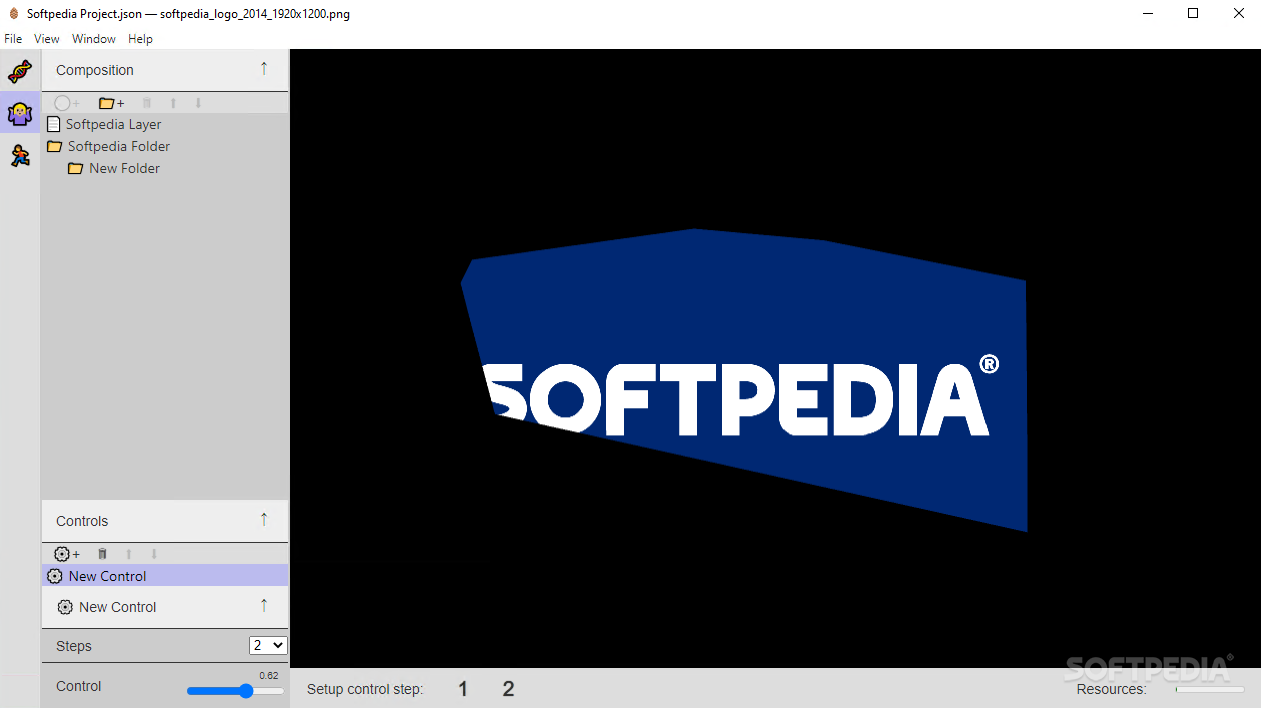Open the View menu
Viewport: 1261px width, 708px height.
point(47,39)
